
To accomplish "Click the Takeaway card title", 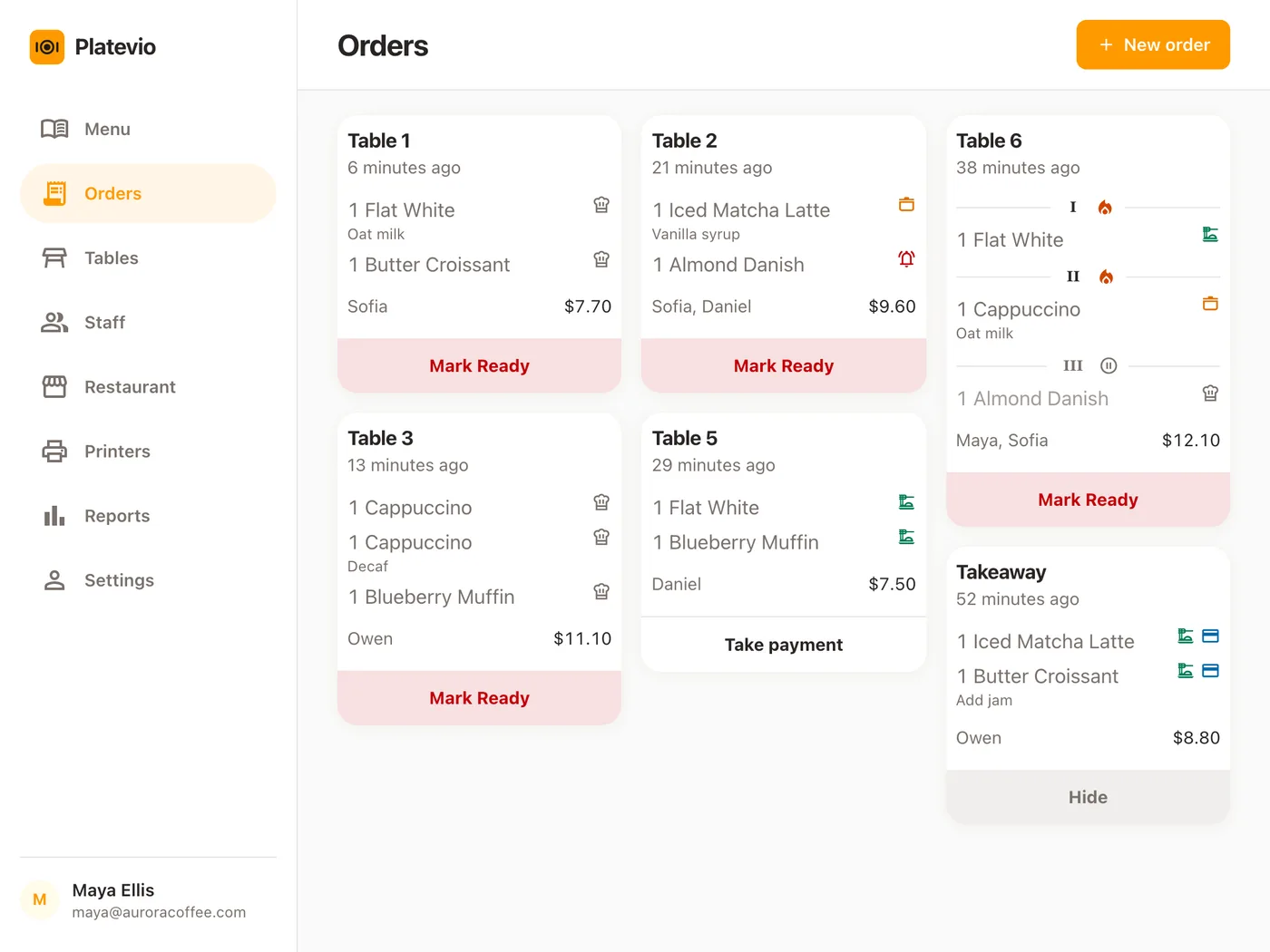I will point(1001,572).
